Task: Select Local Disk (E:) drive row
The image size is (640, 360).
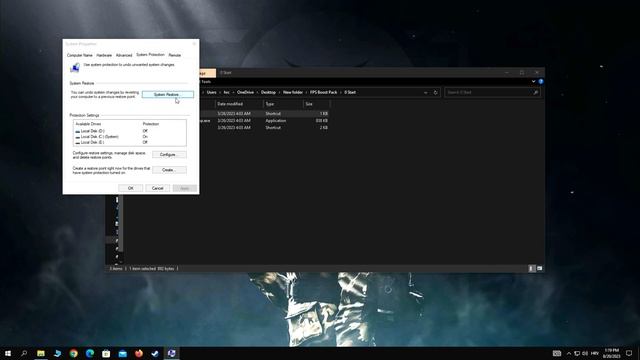Action: 130,142
